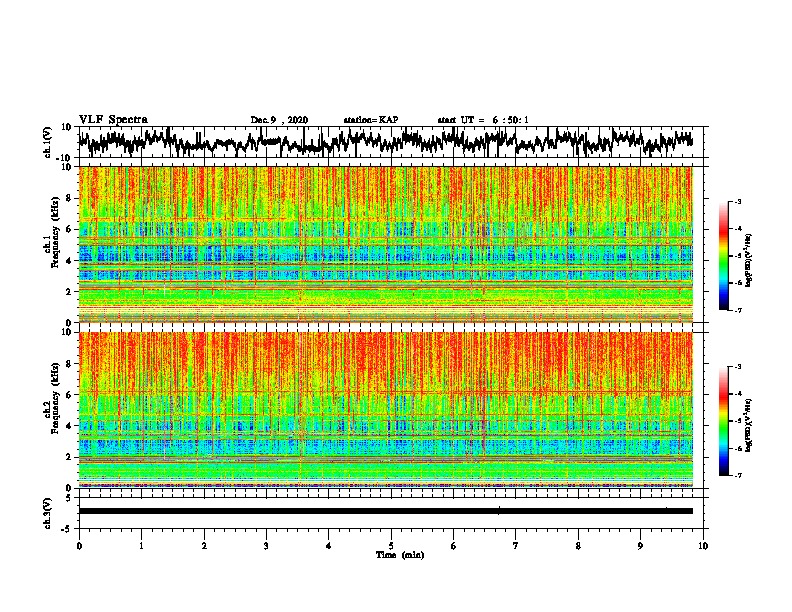Click the '-5' tick on ch.3(V) axis

(67, 529)
